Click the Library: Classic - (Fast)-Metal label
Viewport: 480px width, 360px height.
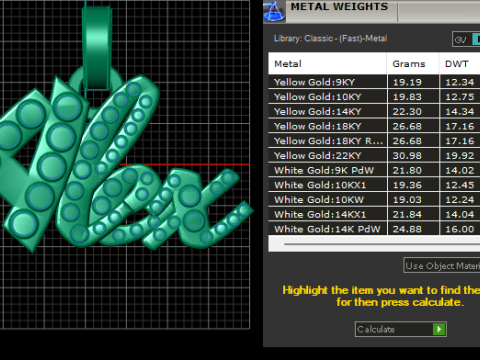[x=330, y=39]
